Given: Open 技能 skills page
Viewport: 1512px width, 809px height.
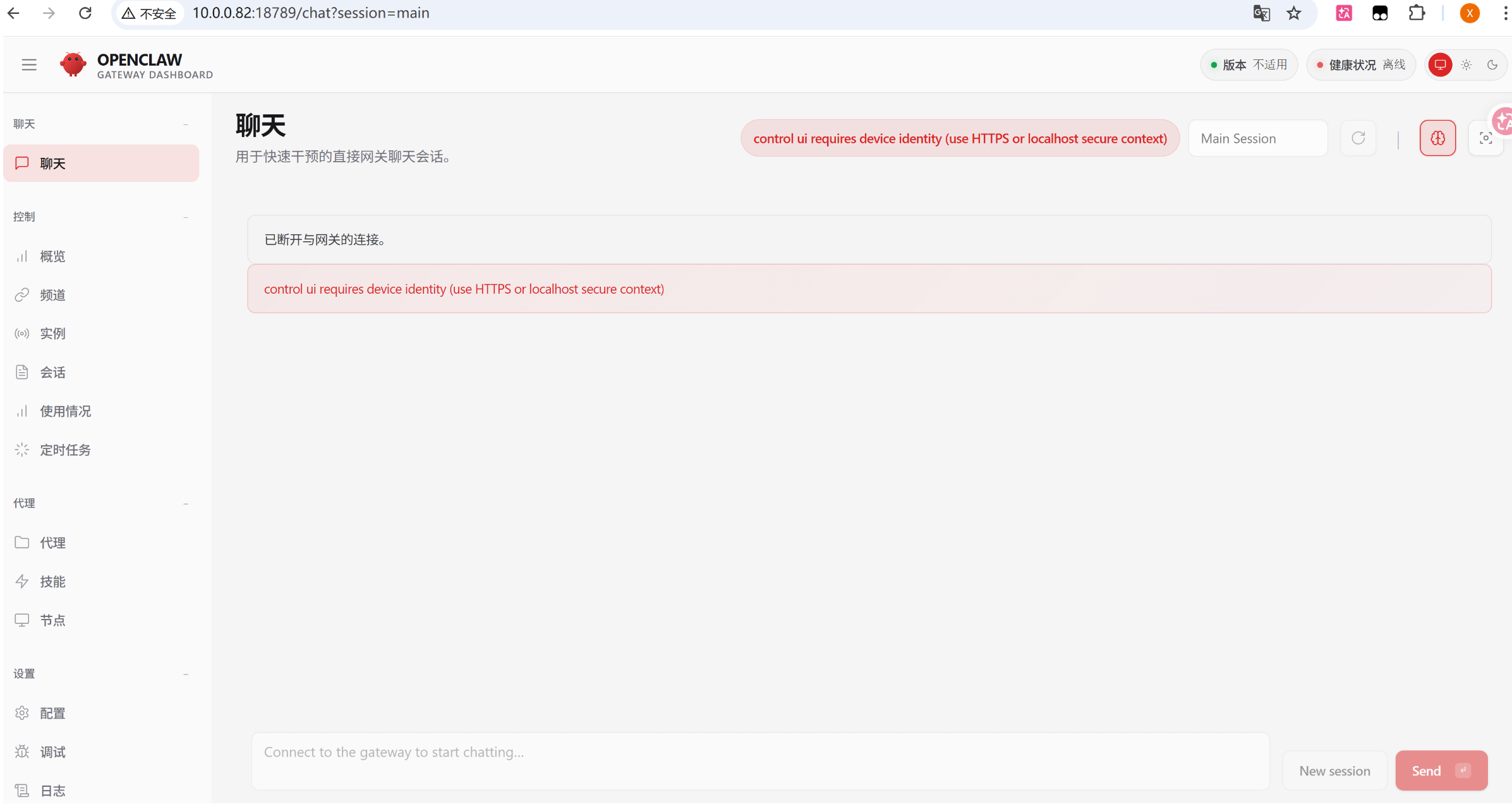Looking at the screenshot, I should tap(52, 582).
